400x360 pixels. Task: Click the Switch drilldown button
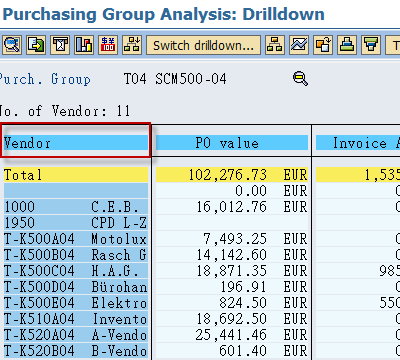coord(203,45)
